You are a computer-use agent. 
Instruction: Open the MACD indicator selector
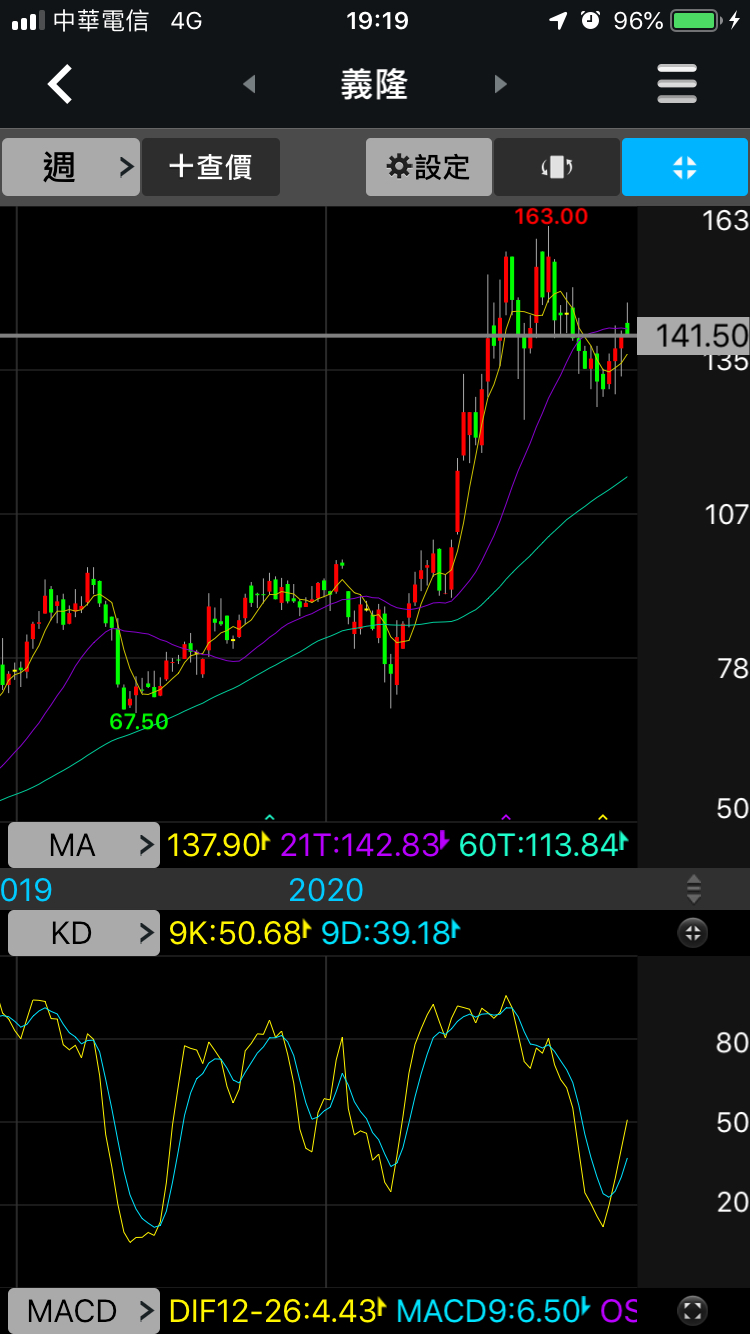point(84,1310)
